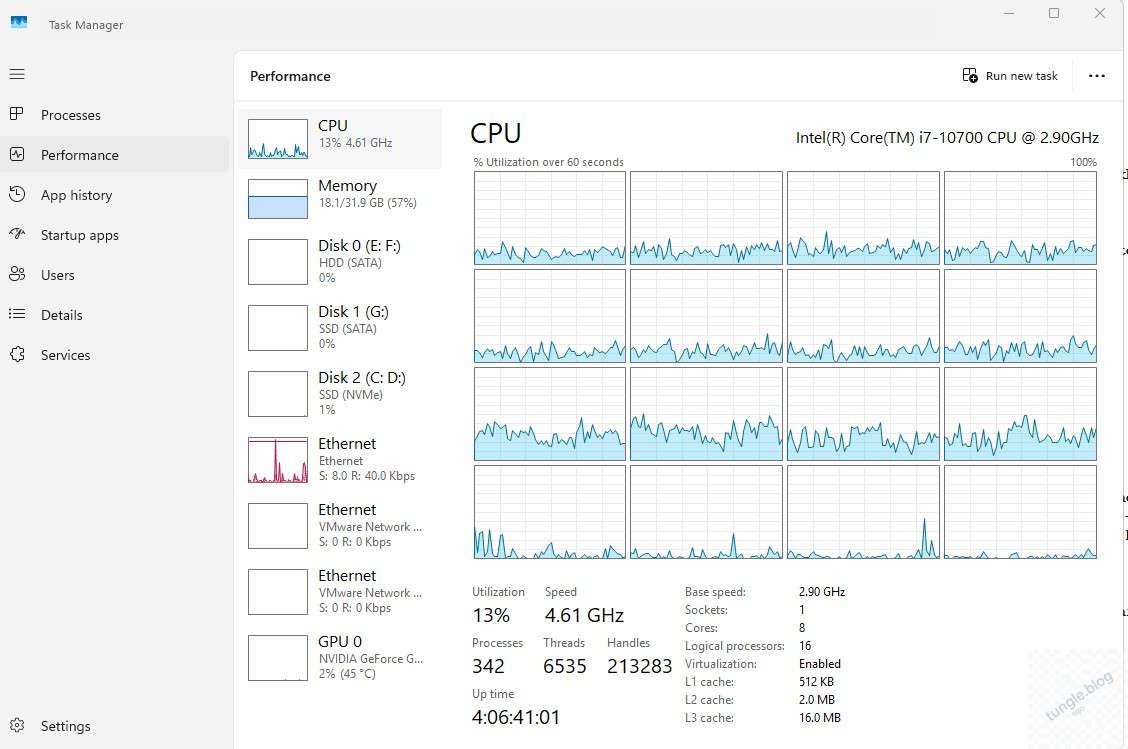
Task: Select the CPU 13% 4.61 GHz resource entry
Action: (340, 139)
